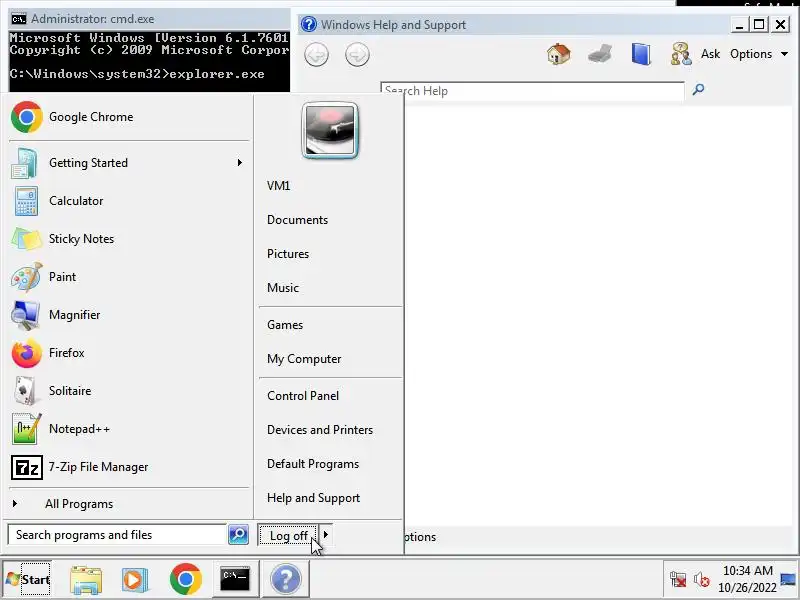Screen dimensions: 800x600
Task: Click Ask label in Help toolbar
Action: click(x=710, y=54)
